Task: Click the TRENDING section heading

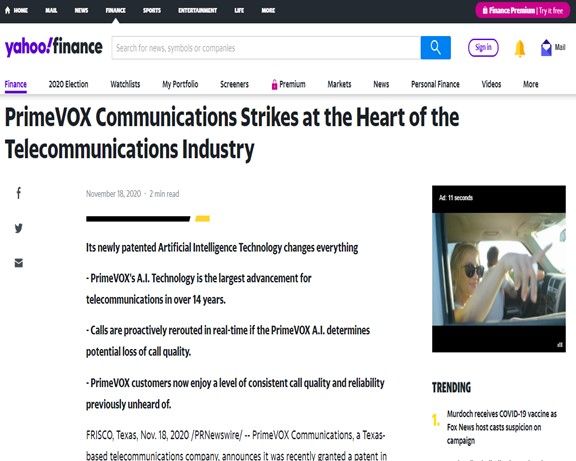Action: (451, 388)
